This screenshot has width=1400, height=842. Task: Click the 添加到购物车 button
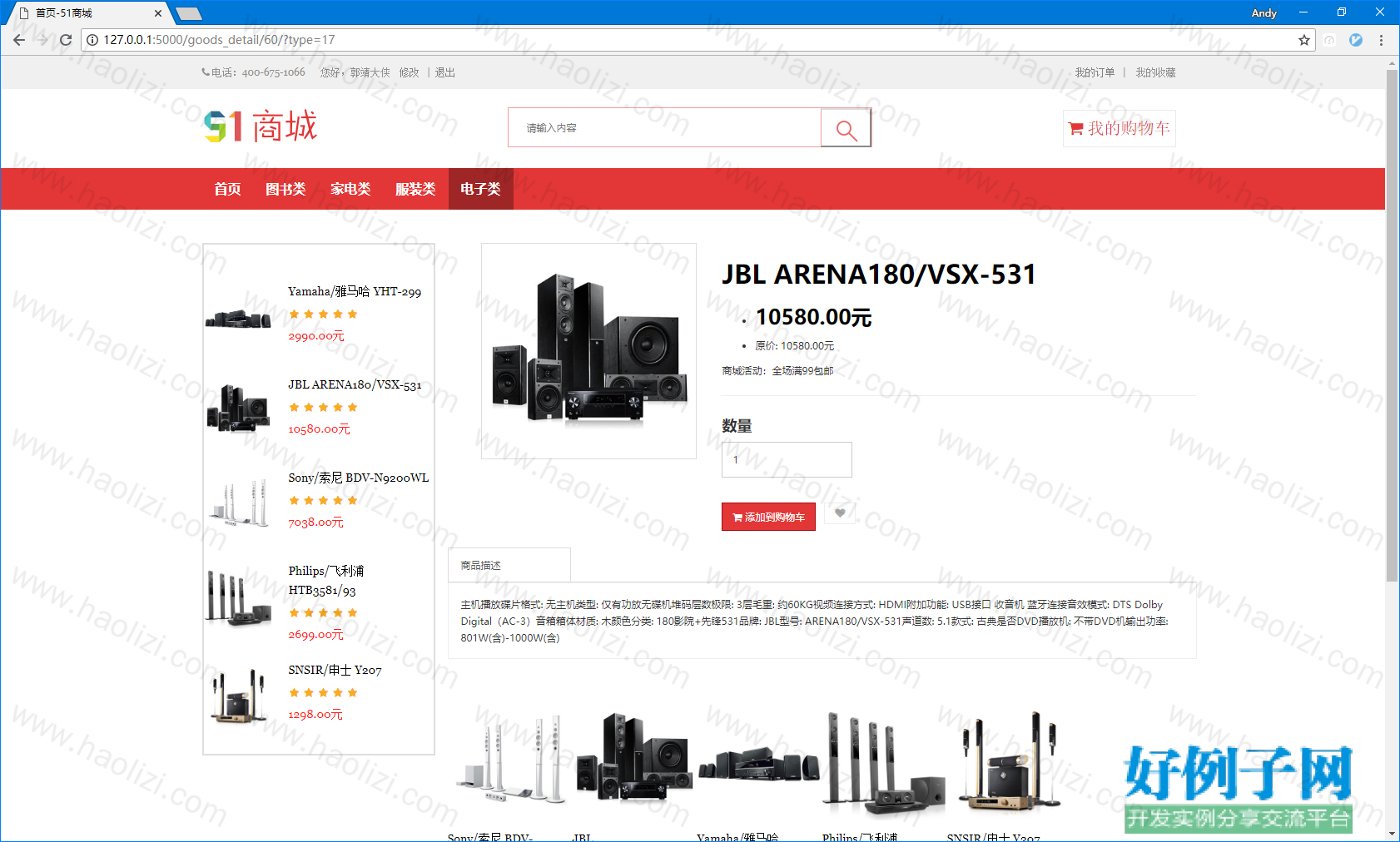[x=768, y=517]
